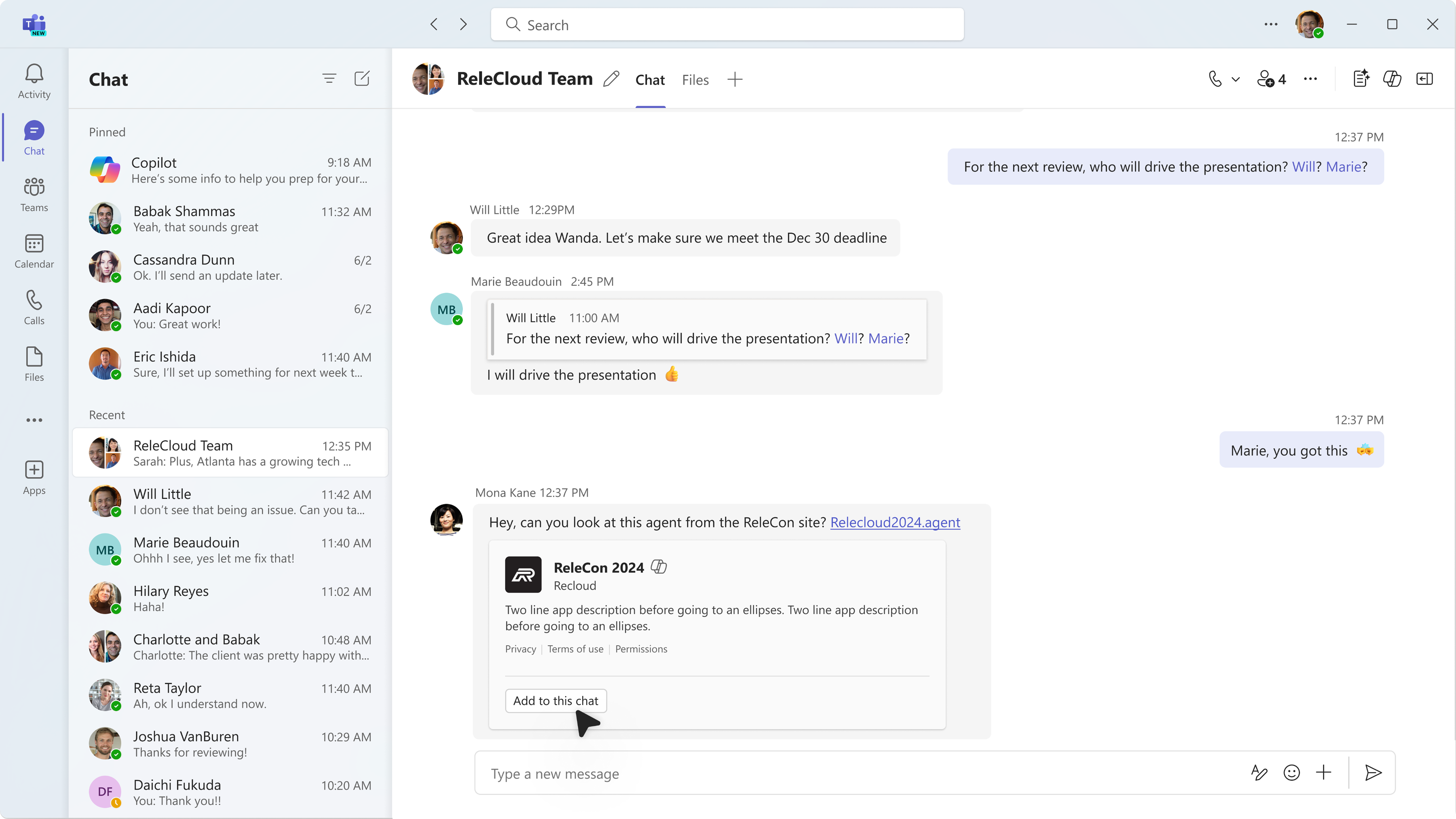Add a tab with the plus icon
Screen dimensions: 1456x819
click(x=735, y=80)
